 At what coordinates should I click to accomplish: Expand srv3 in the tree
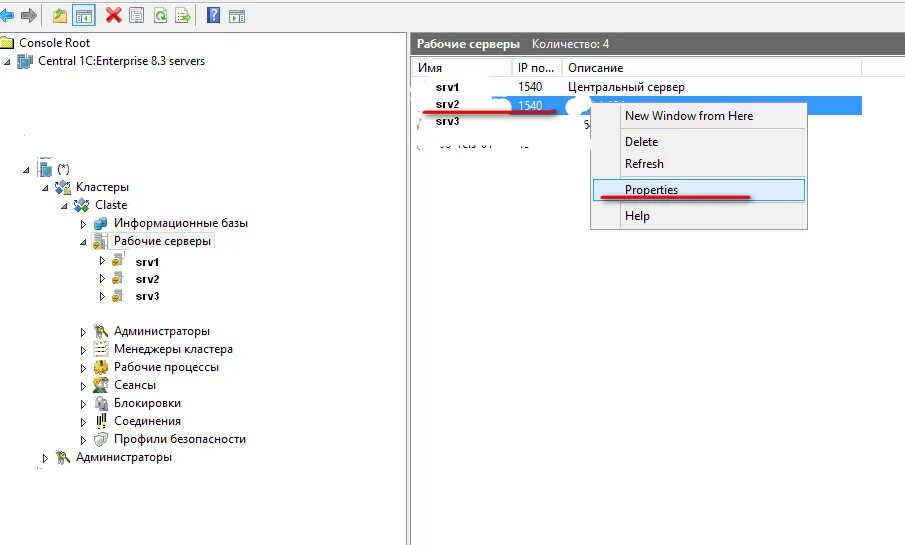click(102, 297)
